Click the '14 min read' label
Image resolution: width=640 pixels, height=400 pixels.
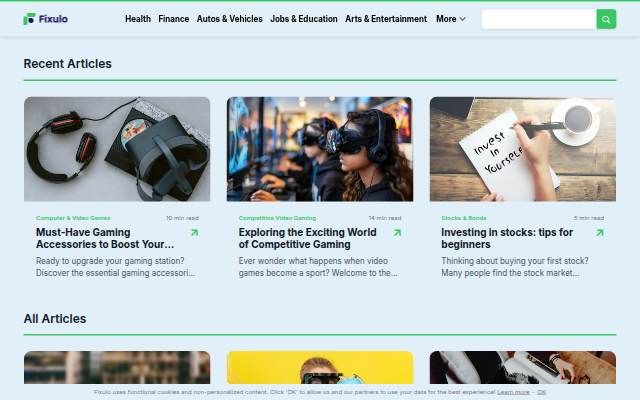pos(385,218)
